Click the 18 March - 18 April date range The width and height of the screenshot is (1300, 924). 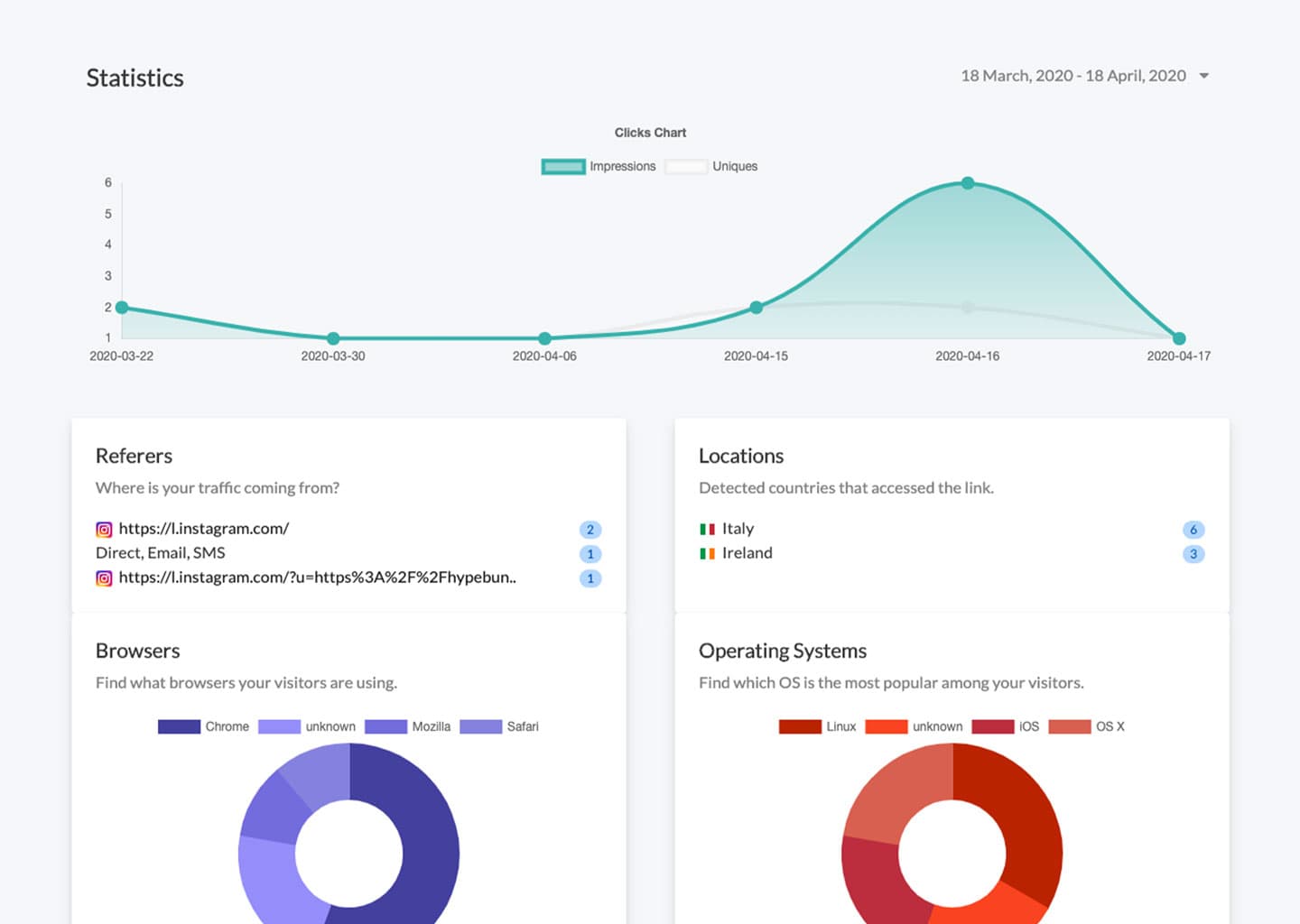(x=1072, y=77)
